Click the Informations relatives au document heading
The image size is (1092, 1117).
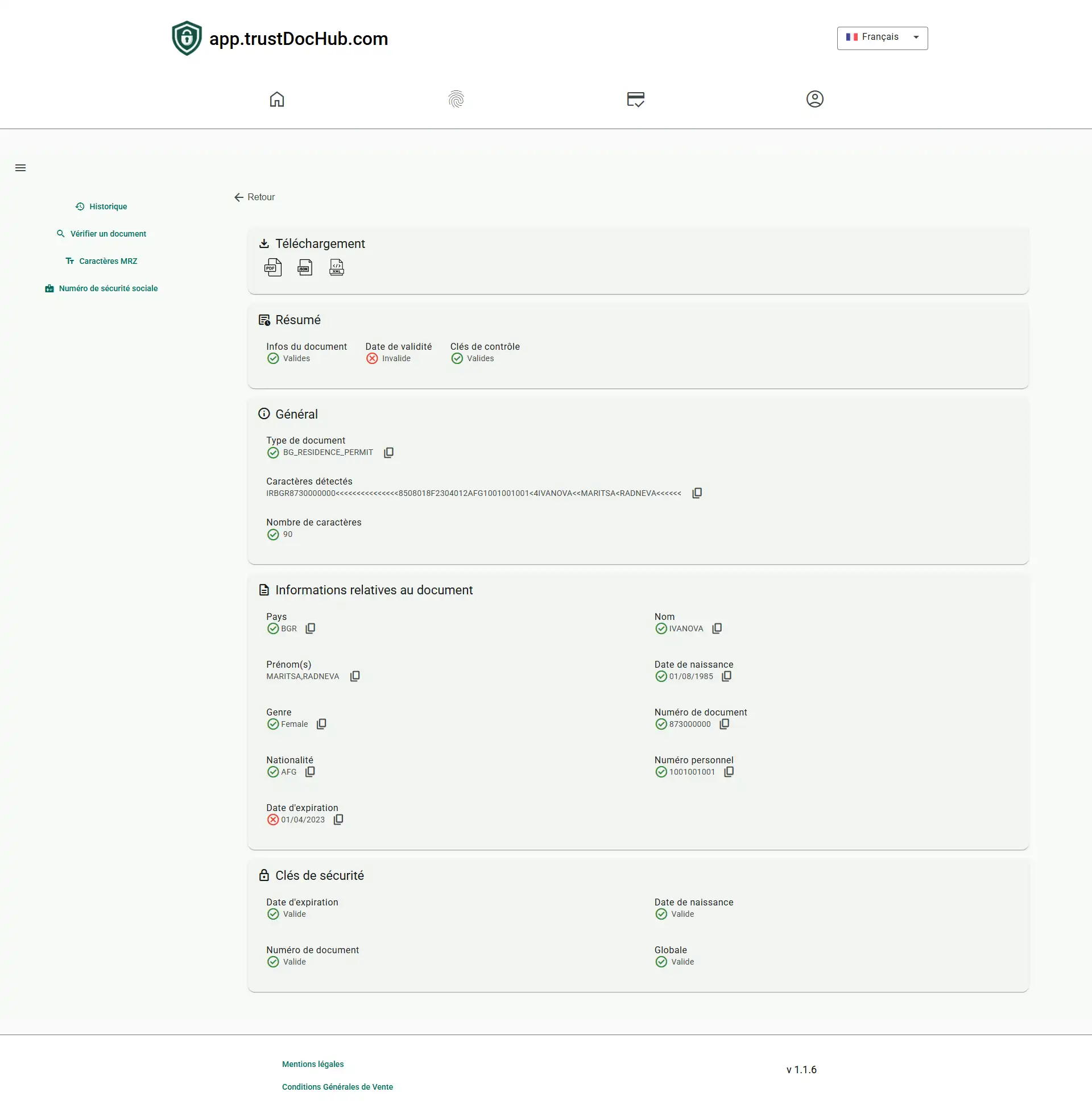pyautogui.click(x=374, y=590)
